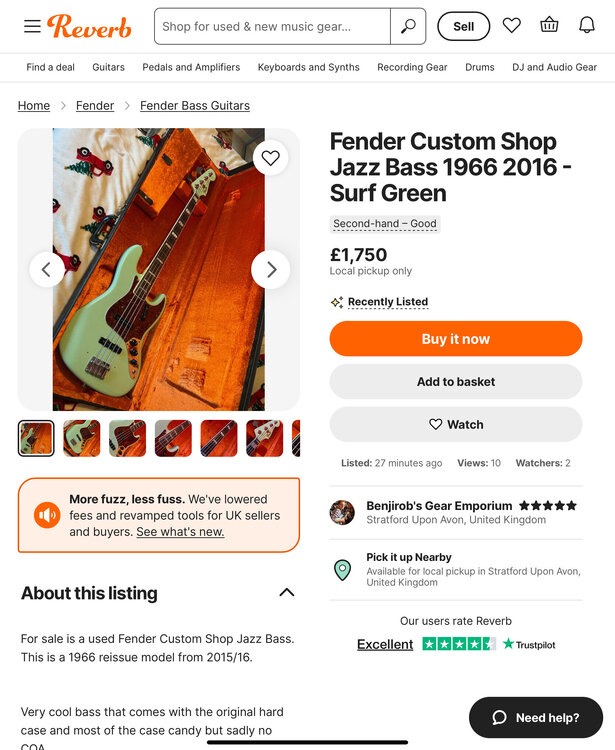Show previous photo with left arrow
This screenshot has width=615, height=750.
(x=47, y=270)
